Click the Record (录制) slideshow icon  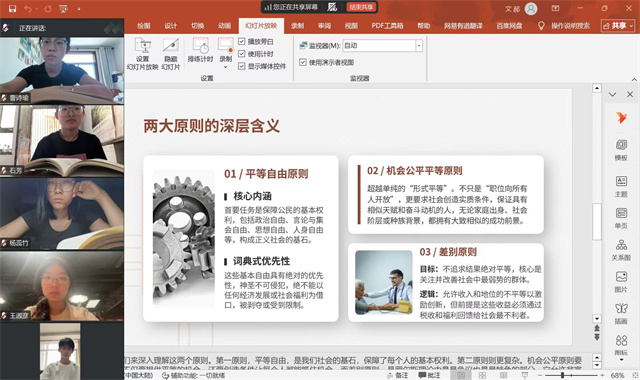225,46
